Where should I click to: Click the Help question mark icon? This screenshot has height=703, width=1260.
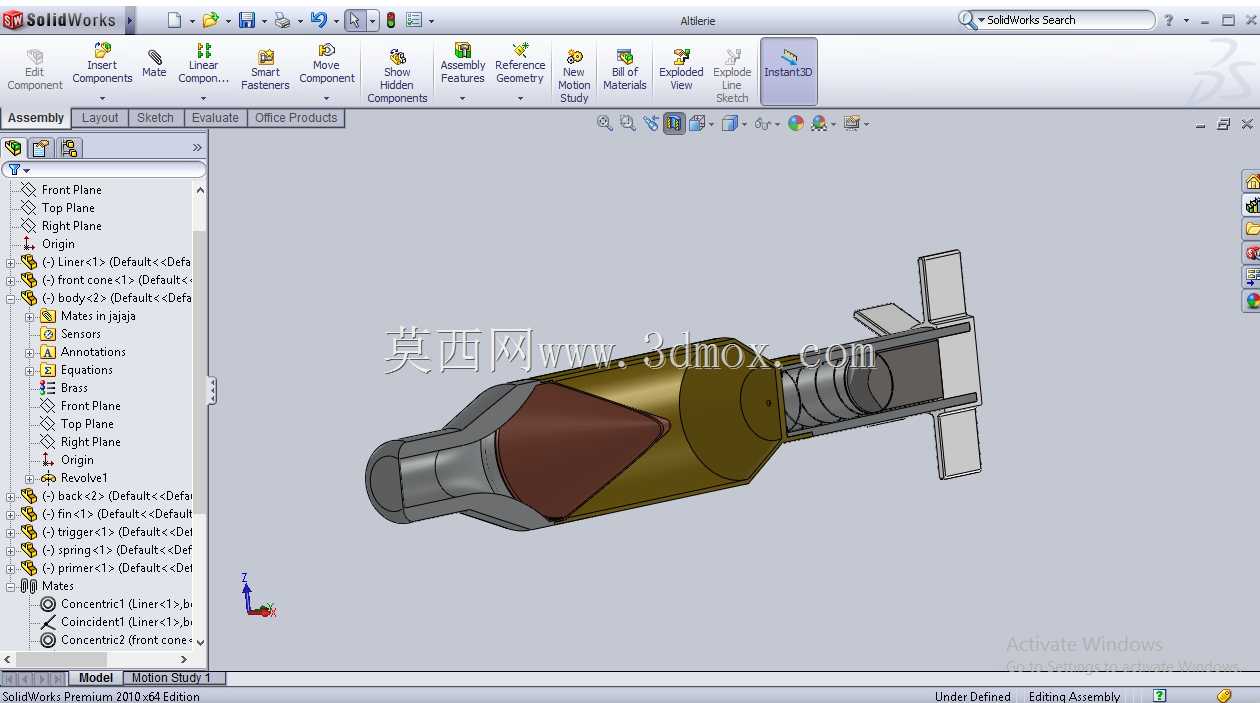pyautogui.click(x=1168, y=20)
